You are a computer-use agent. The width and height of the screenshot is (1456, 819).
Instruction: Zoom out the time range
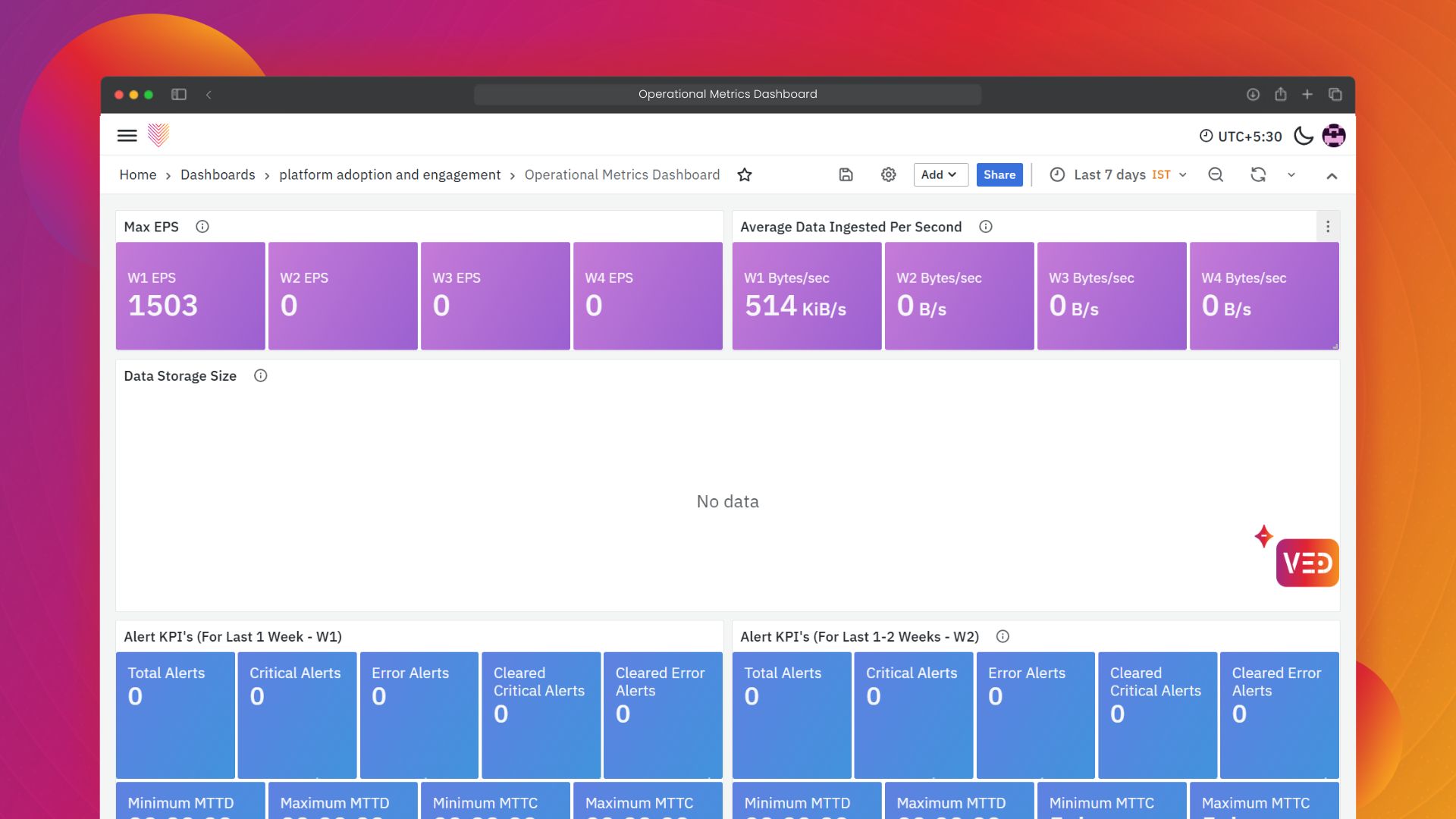tap(1216, 175)
